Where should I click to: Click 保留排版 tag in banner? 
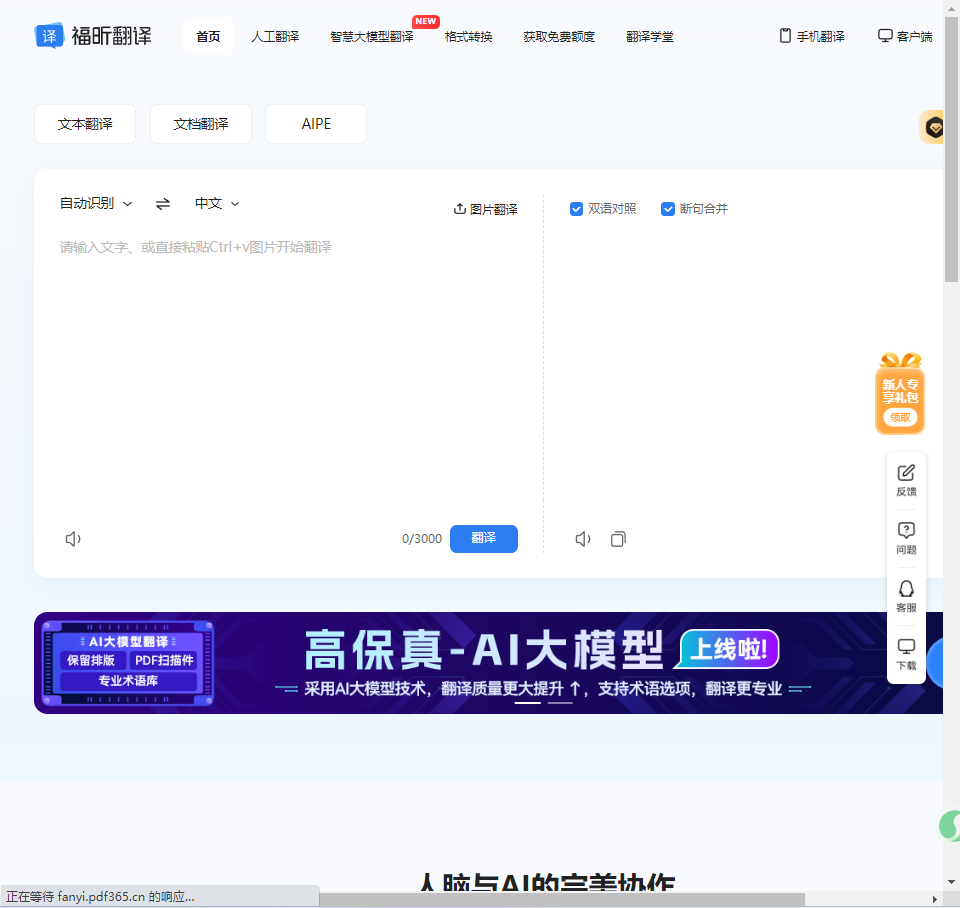point(91,660)
